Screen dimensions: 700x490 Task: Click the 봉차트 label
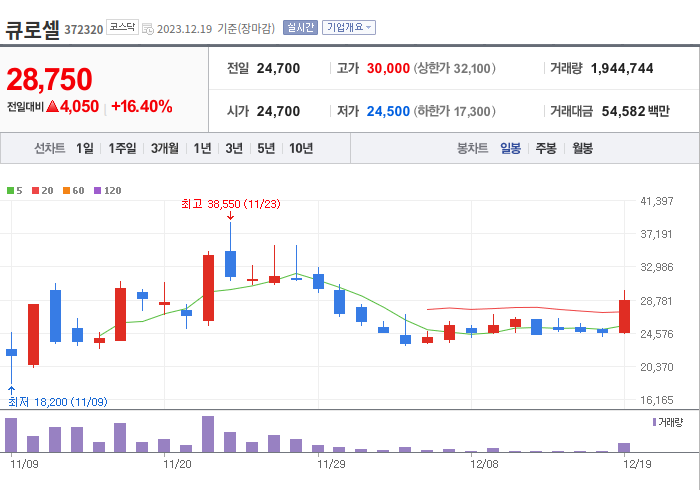tap(472, 148)
